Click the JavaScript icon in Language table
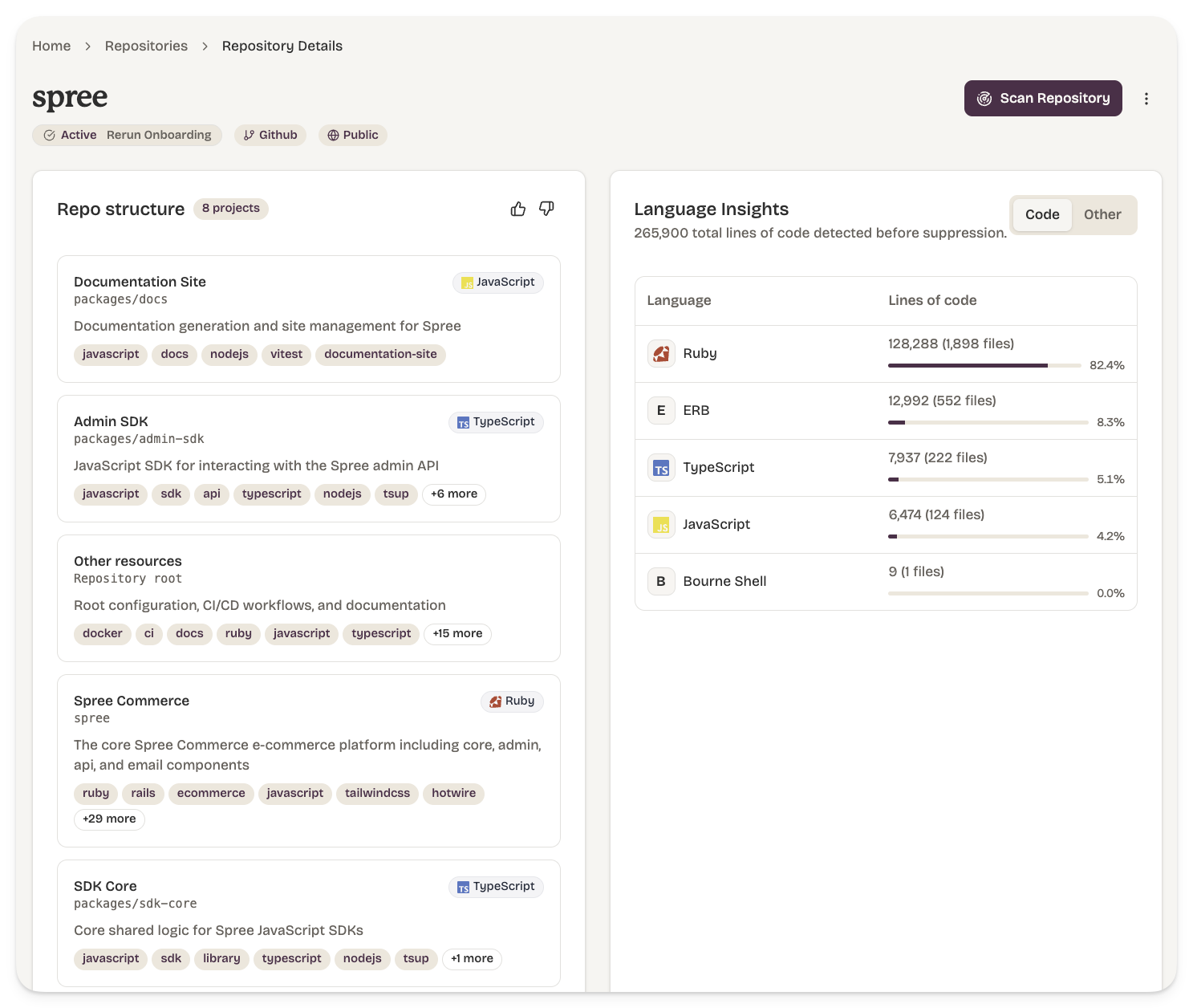Image resolution: width=1193 pixels, height=1008 pixels. pyautogui.click(x=661, y=524)
